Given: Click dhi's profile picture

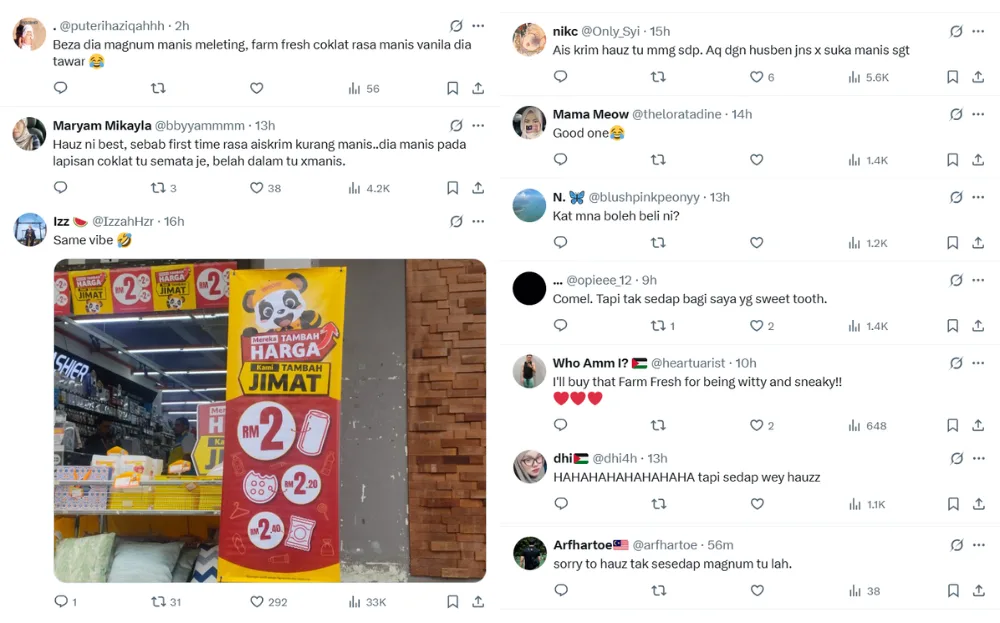Looking at the screenshot, I should point(529,466).
